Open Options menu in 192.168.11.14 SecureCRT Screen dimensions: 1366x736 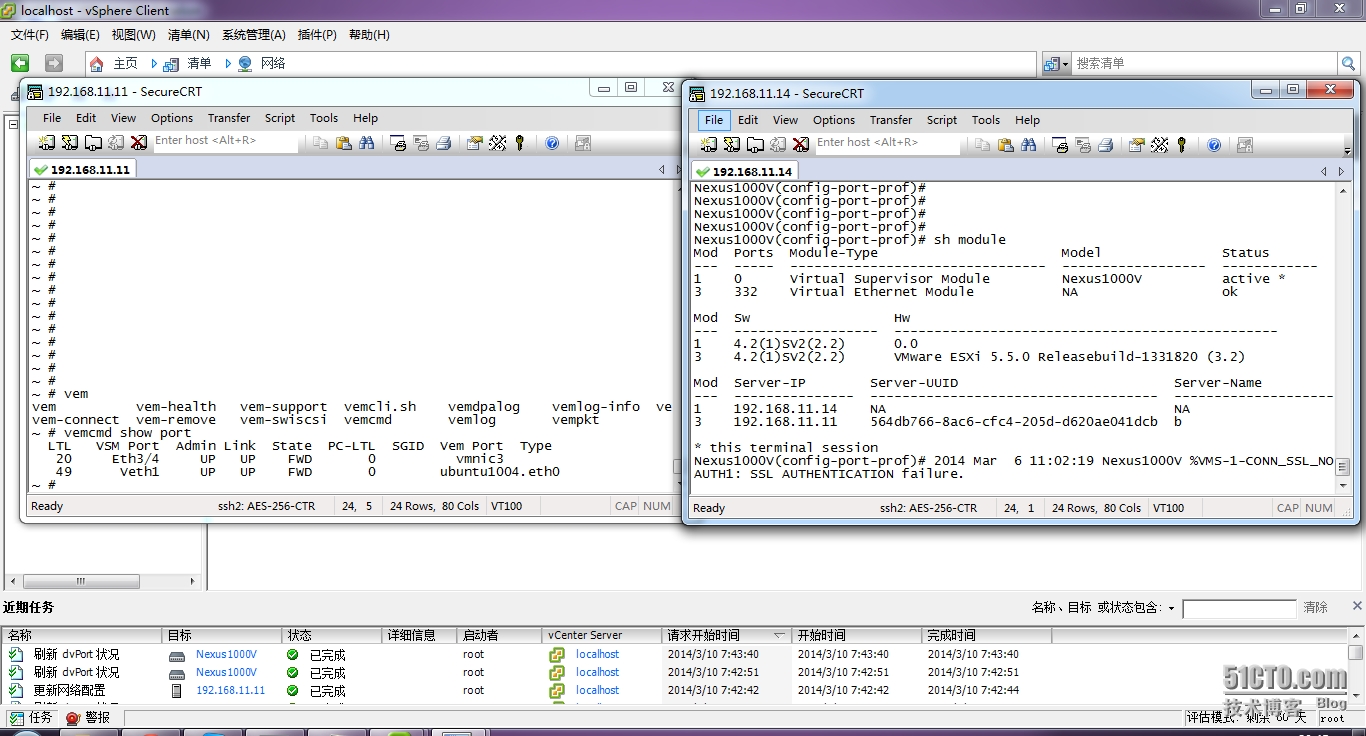point(834,120)
